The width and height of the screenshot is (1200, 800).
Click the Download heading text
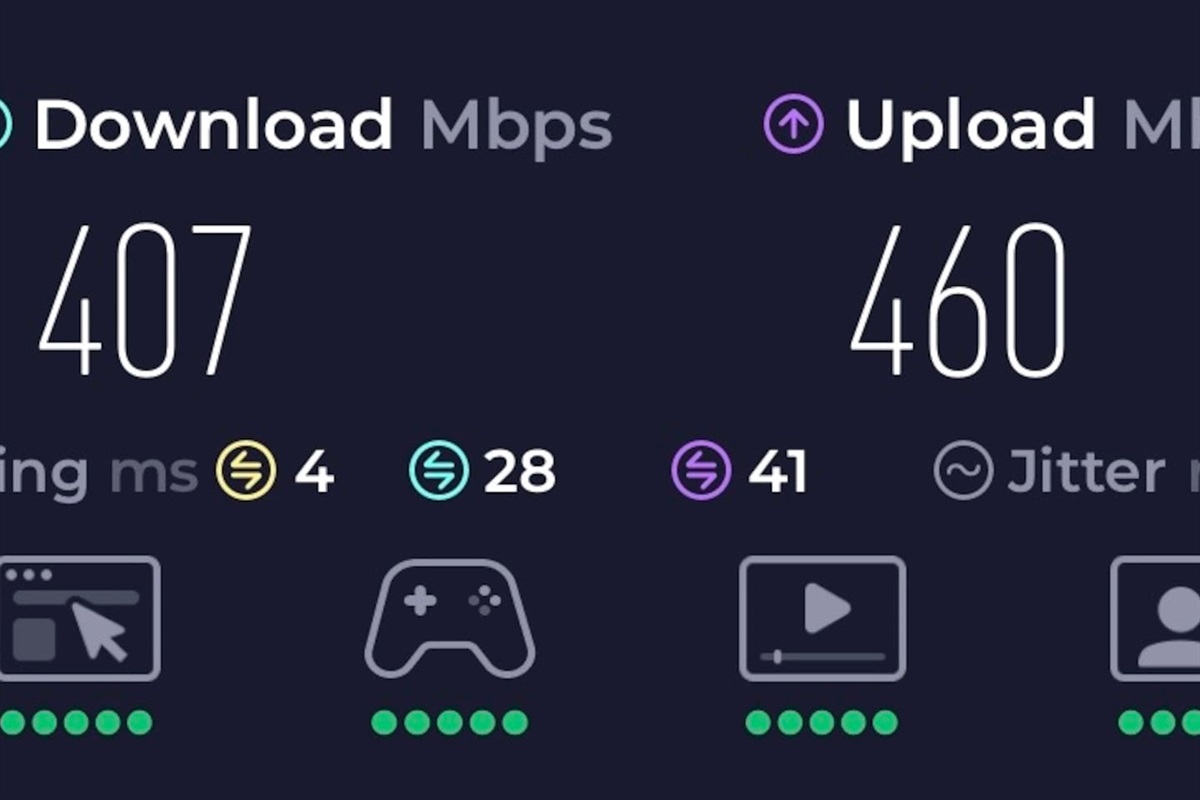214,126
